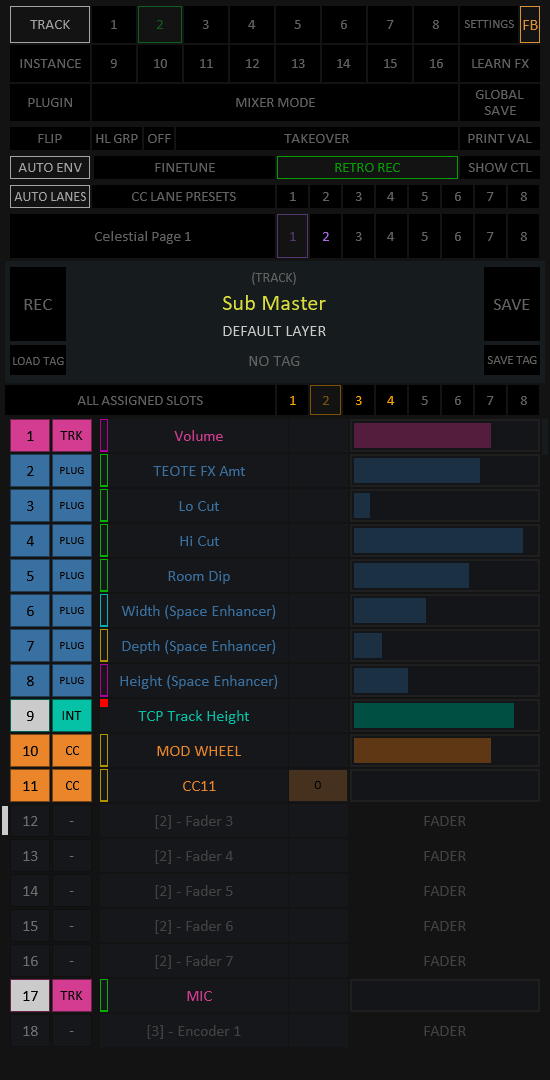This screenshot has width=550, height=1080.
Task: Select Celestial page 2
Action: (x=326, y=236)
